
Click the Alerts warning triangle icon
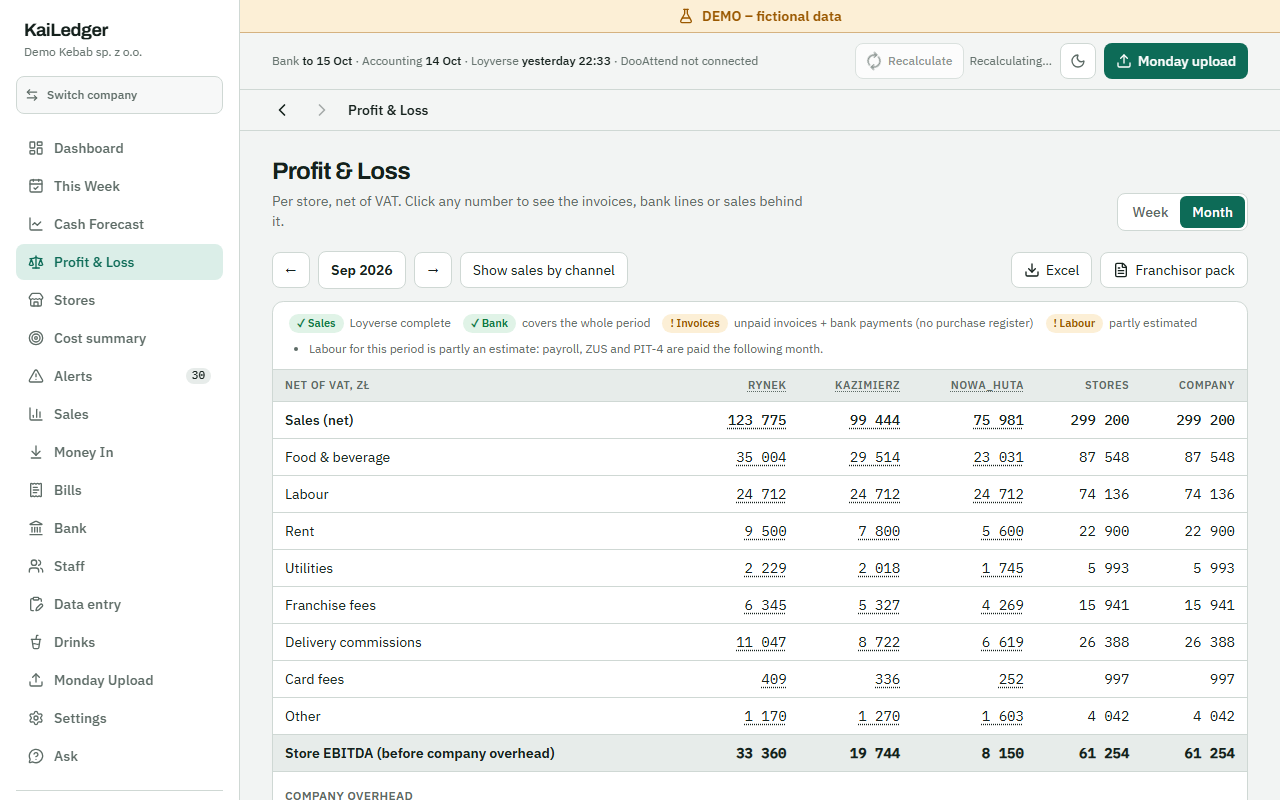pyautogui.click(x=36, y=376)
